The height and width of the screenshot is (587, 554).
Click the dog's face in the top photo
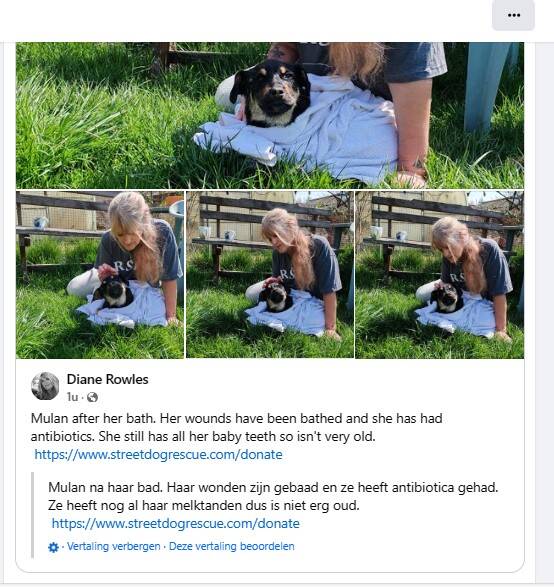271,94
